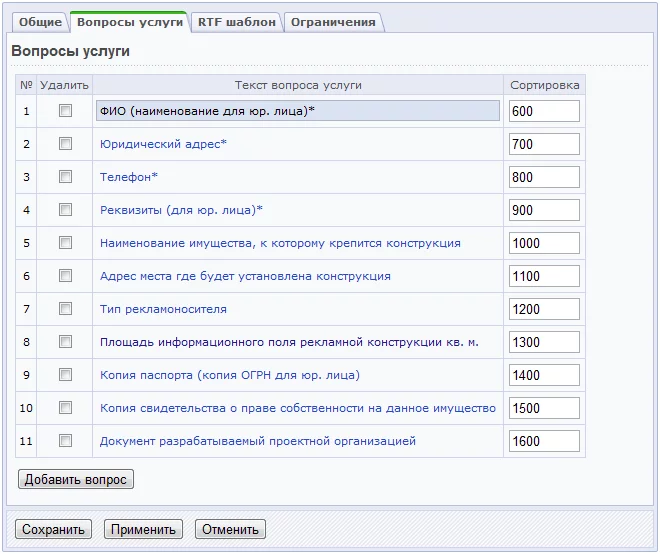
Task: Click the sort field containing 600
Action: click(x=544, y=111)
